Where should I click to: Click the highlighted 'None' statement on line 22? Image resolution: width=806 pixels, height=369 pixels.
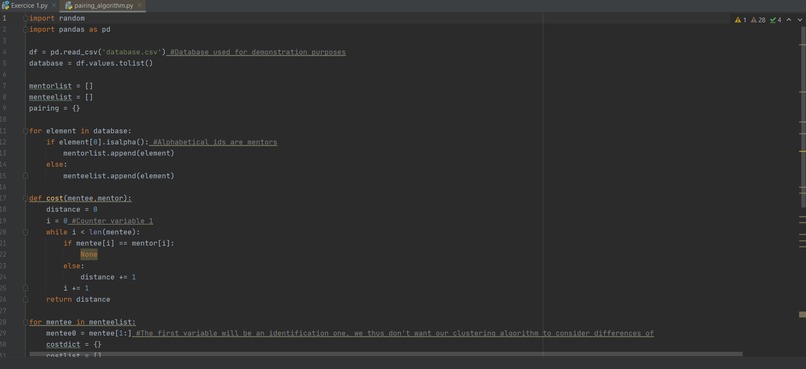[x=89, y=254]
